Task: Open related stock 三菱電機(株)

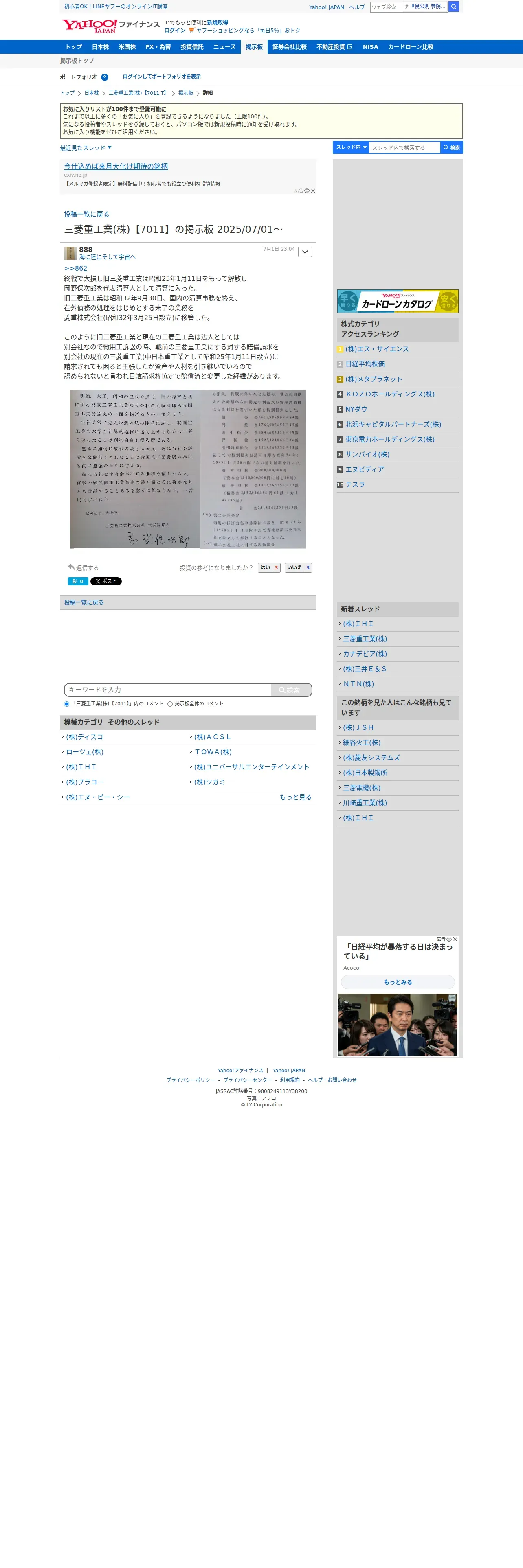Action: 362,788
